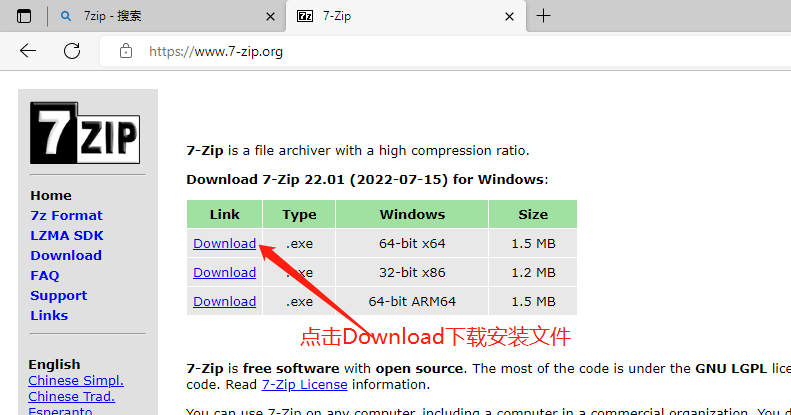Open the Home sidebar link

51,196
